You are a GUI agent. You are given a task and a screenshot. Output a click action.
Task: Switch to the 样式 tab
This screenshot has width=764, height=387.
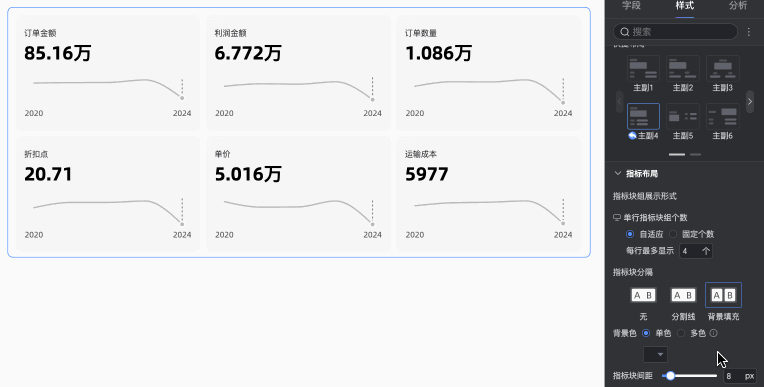(685, 6)
